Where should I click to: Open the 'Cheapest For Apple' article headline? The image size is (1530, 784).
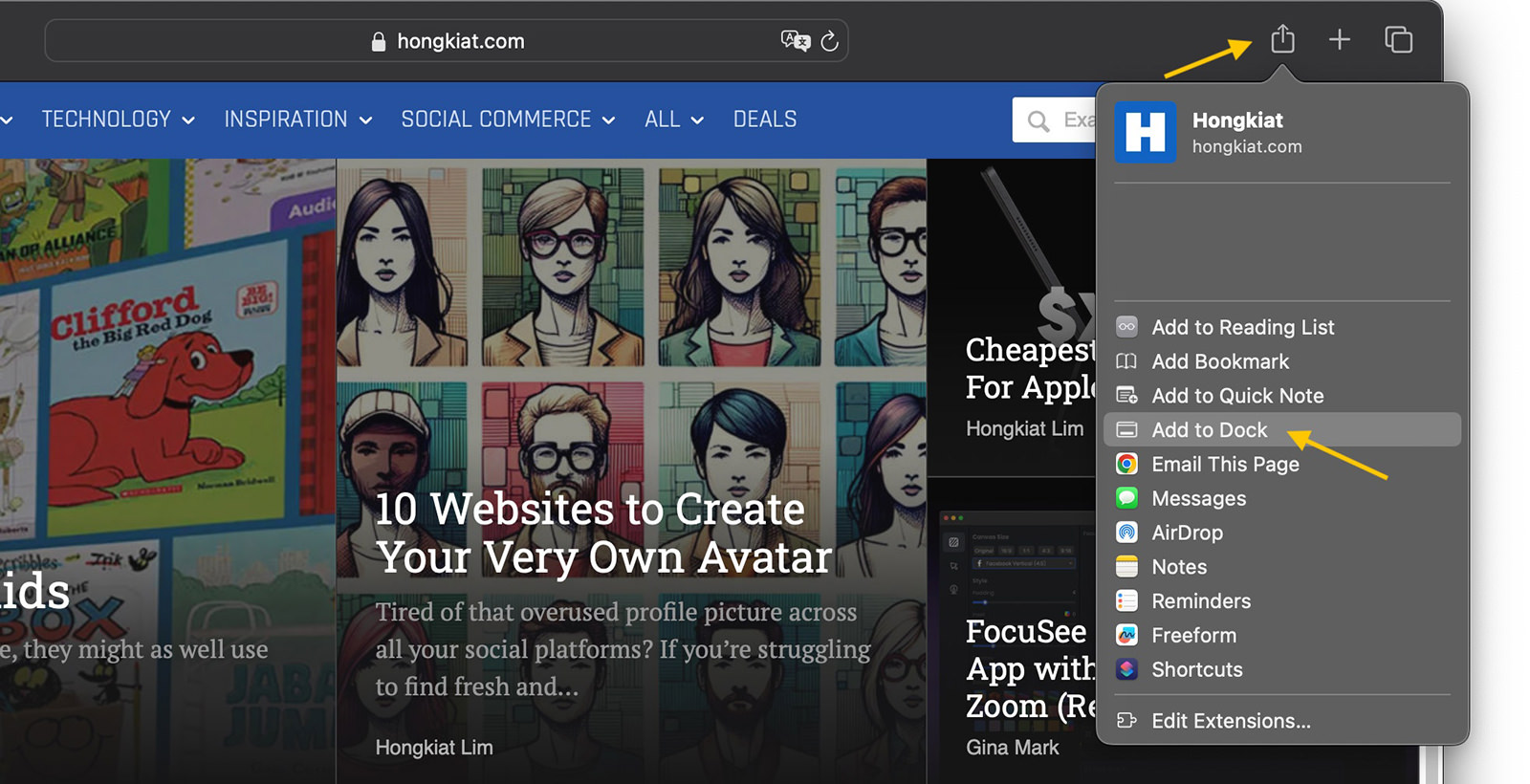click(1030, 368)
